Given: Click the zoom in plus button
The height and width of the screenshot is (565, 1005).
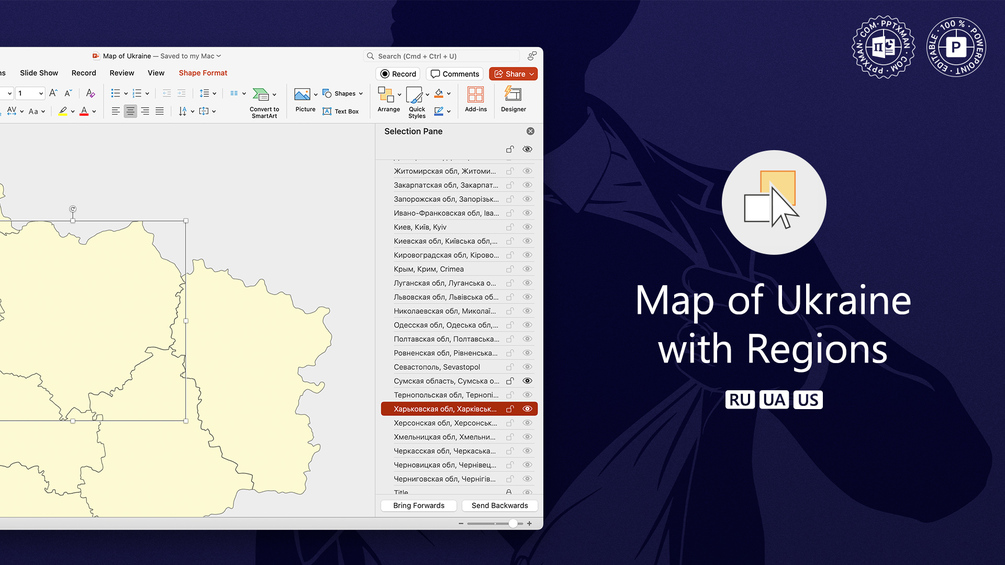Looking at the screenshot, I should (x=529, y=523).
